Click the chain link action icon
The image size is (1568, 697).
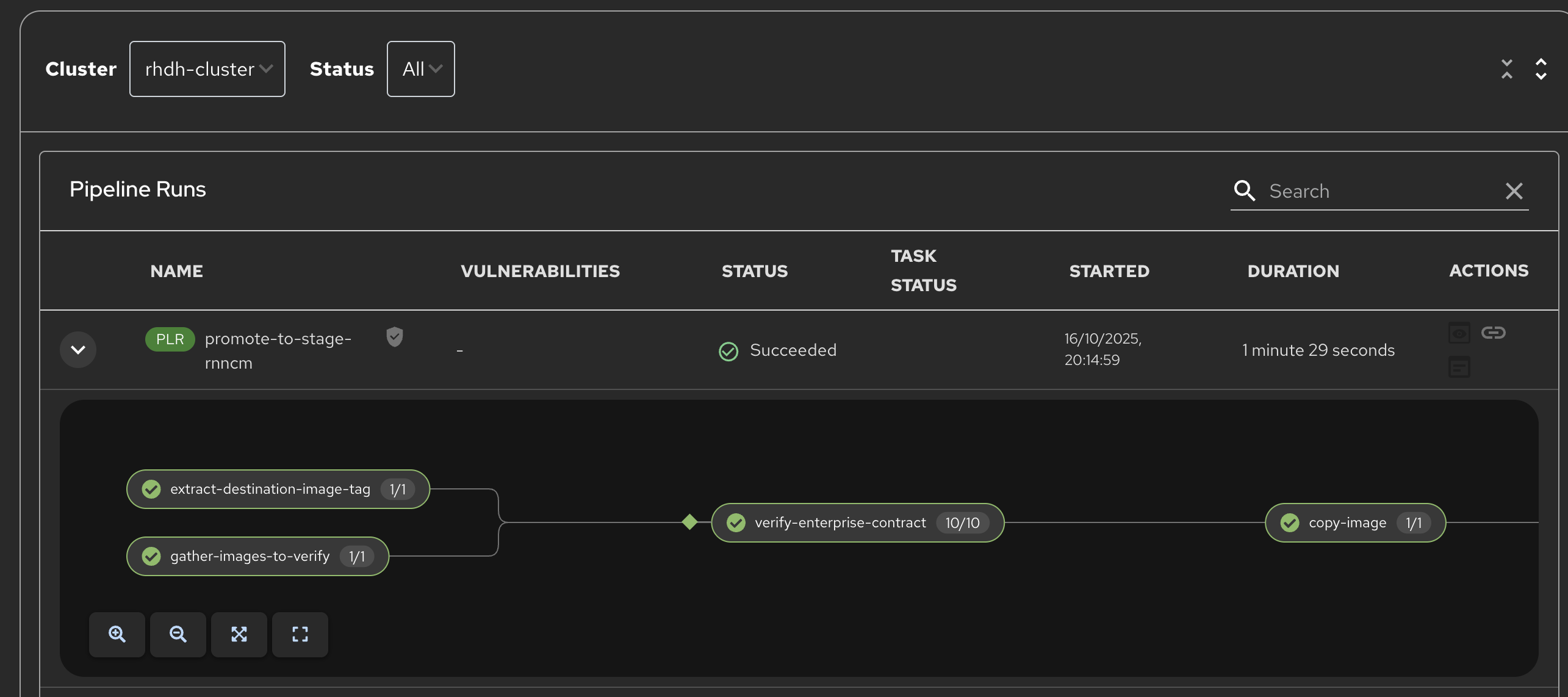1493,333
